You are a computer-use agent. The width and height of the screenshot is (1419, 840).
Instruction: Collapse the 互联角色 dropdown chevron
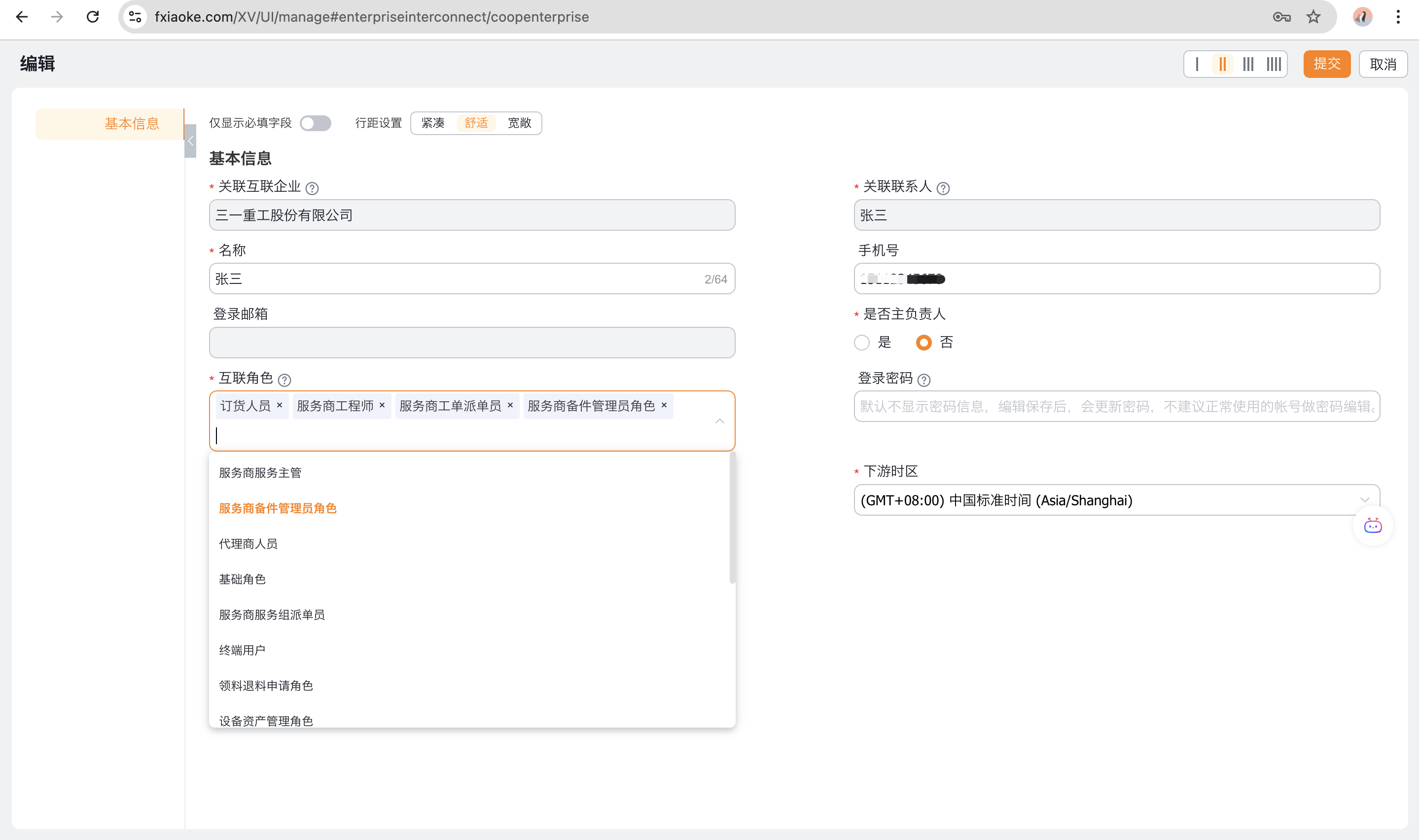coord(719,420)
